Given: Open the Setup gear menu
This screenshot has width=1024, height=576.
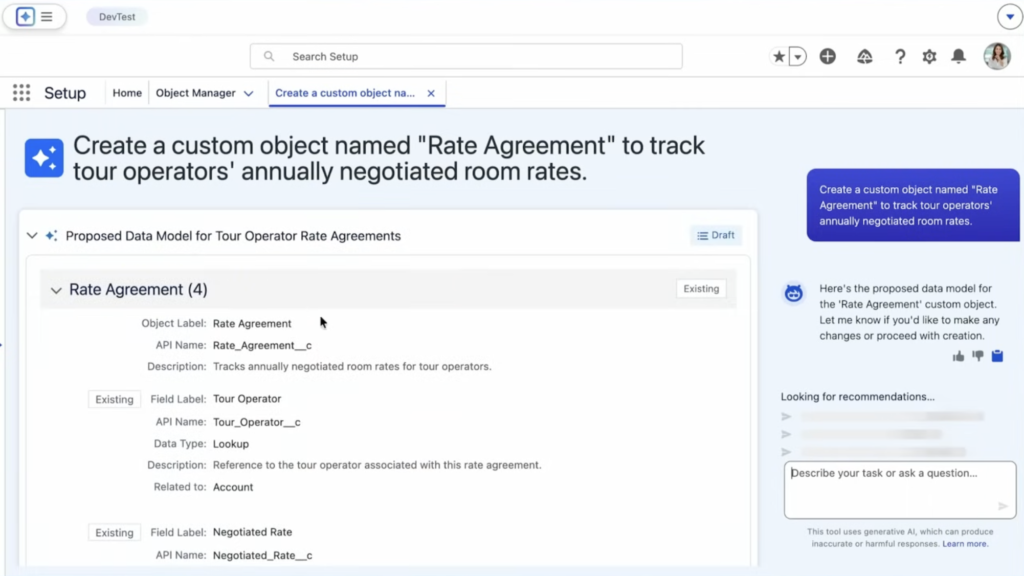Looking at the screenshot, I should [929, 57].
